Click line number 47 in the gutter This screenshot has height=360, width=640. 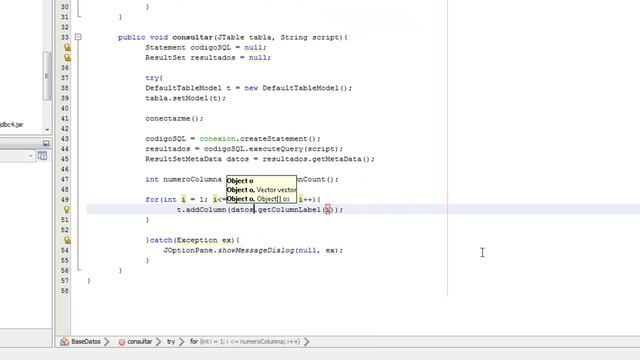coord(64,179)
